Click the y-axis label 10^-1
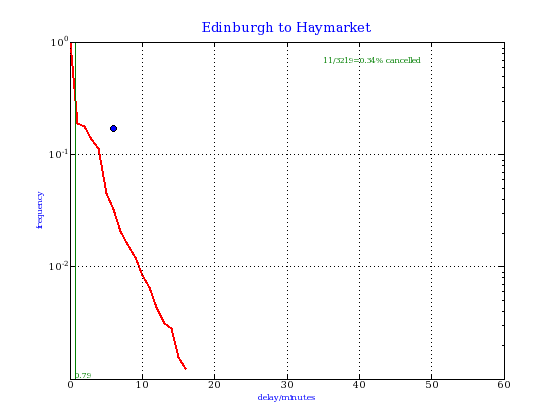This screenshot has height=420, width=560. [58, 154]
